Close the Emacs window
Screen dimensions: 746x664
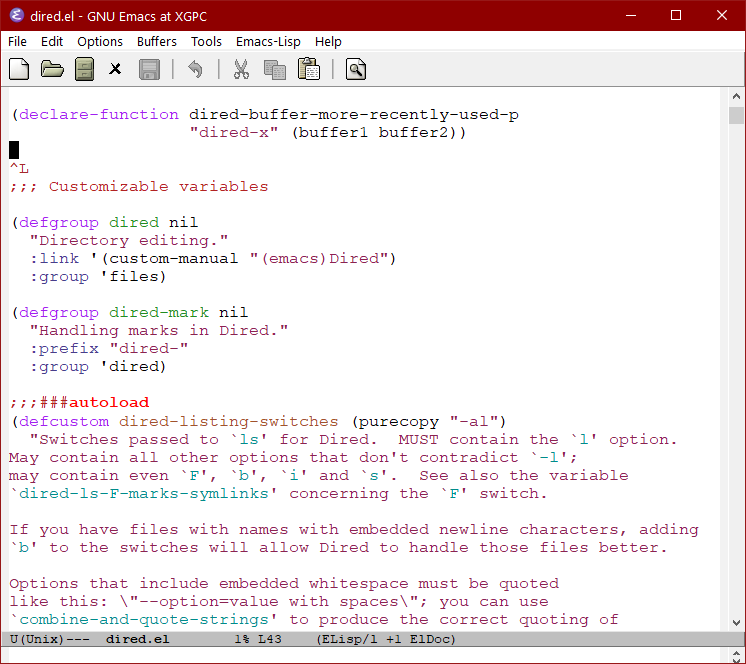pos(722,16)
